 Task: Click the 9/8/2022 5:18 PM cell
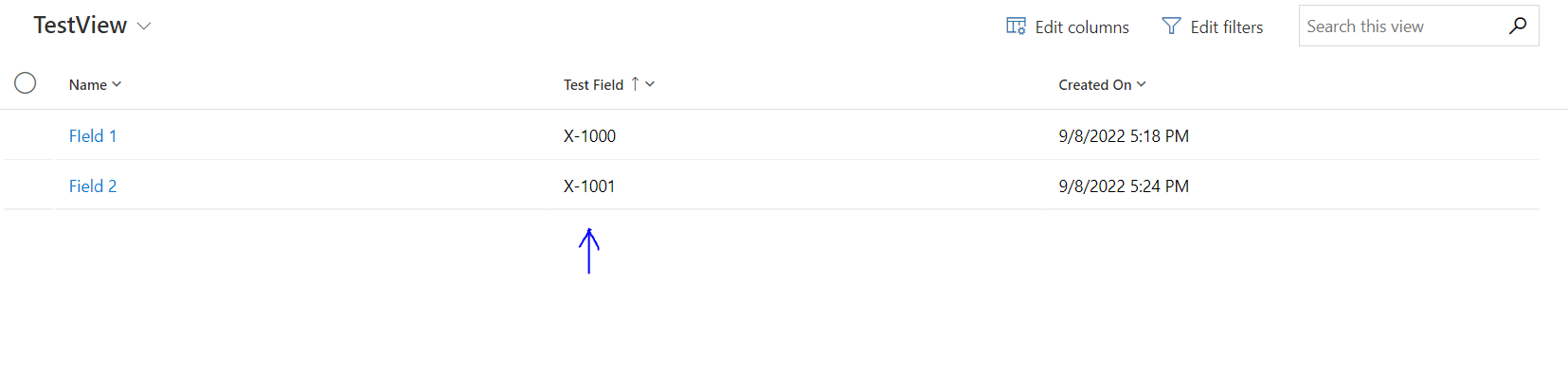(x=1124, y=136)
